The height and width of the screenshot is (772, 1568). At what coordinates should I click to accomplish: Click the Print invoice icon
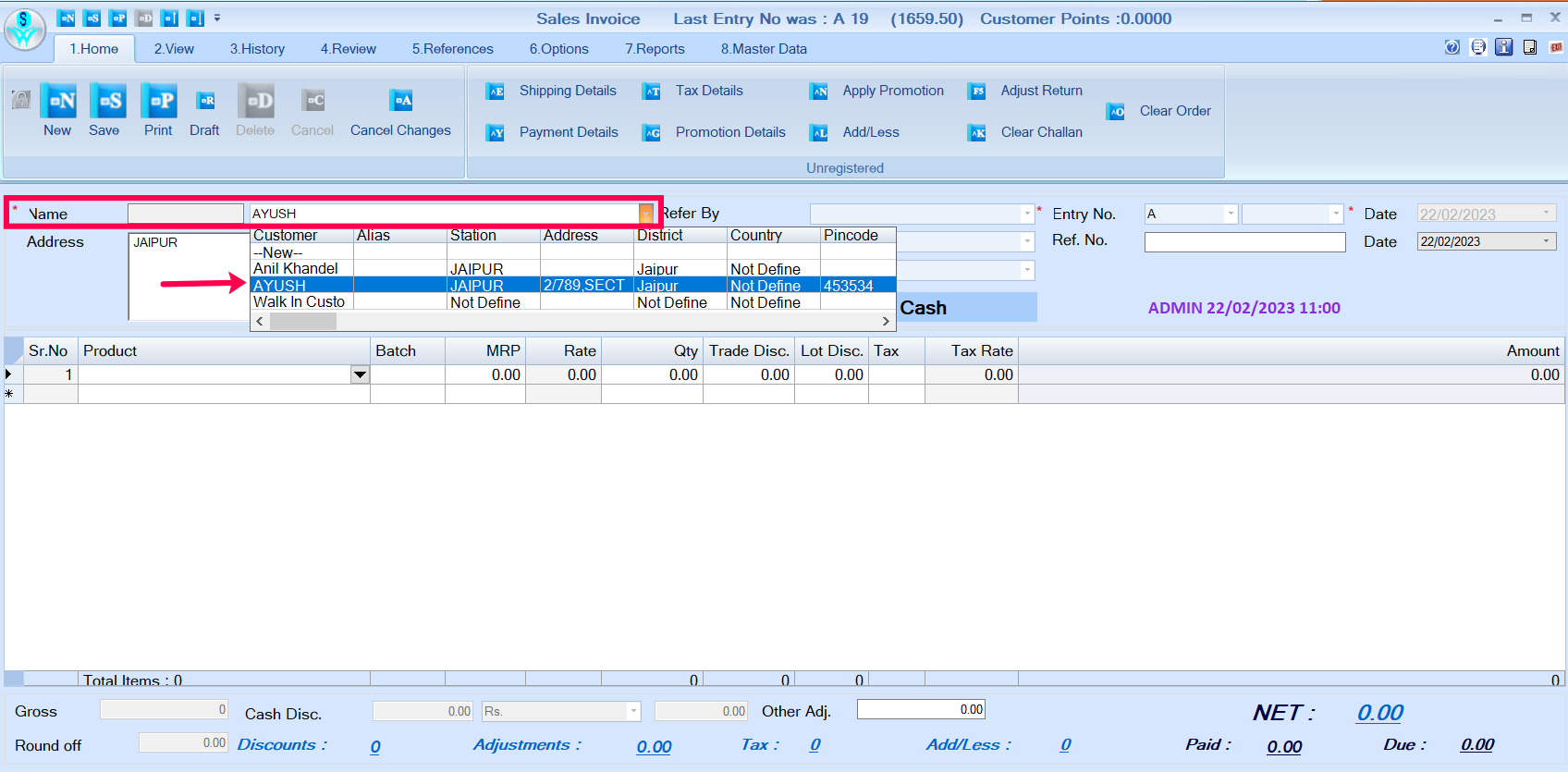[158, 101]
